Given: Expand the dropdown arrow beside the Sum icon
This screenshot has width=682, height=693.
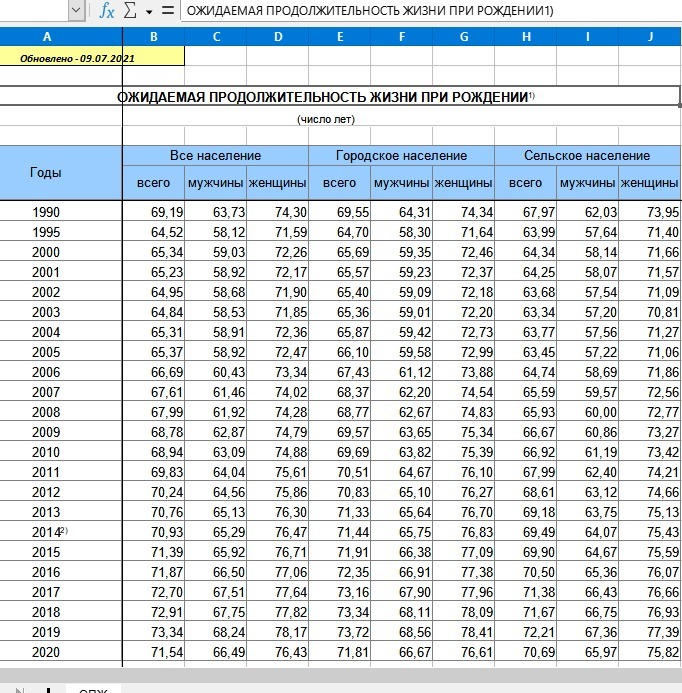Looking at the screenshot, I should tap(148, 11).
